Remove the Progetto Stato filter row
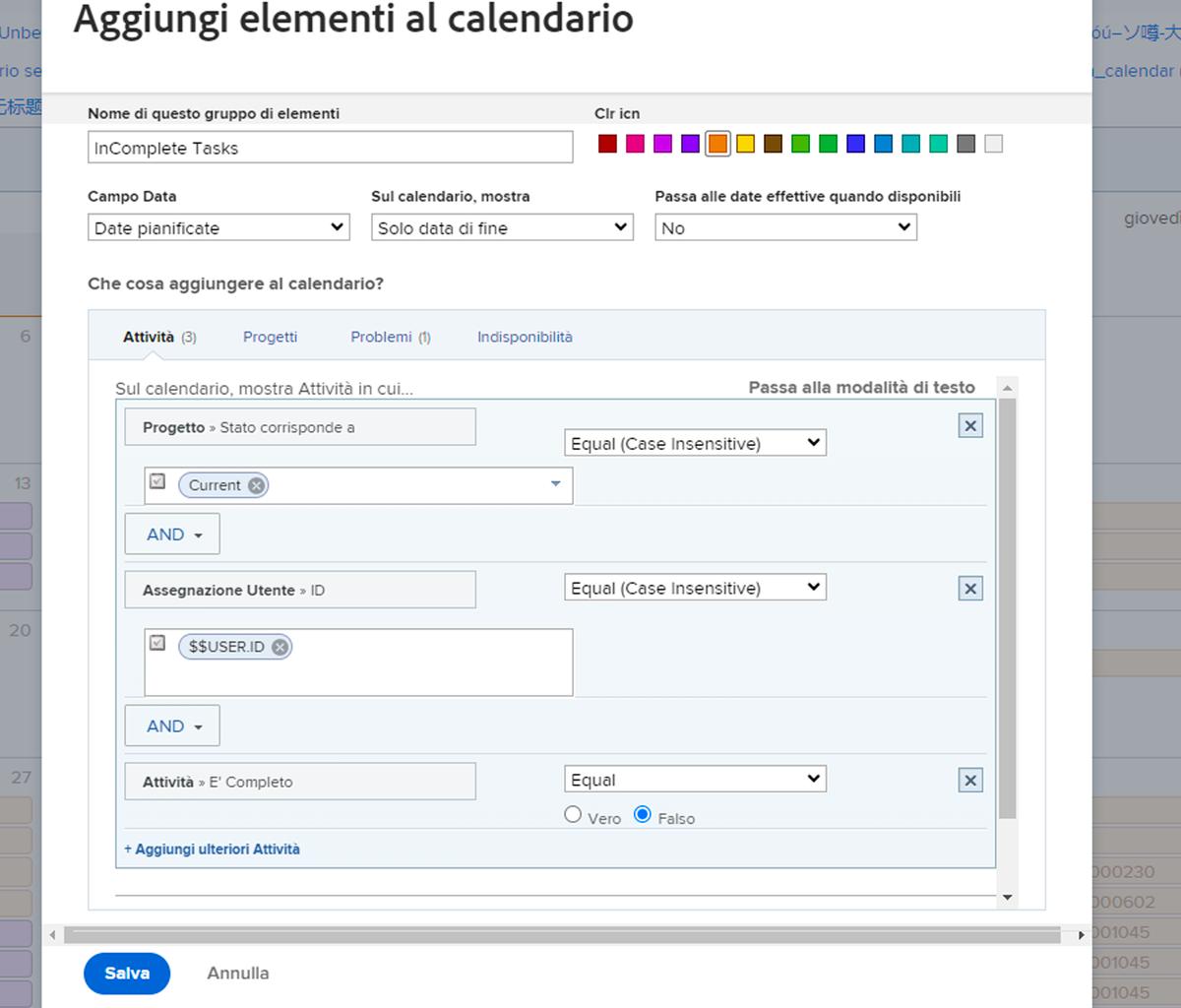 point(969,425)
